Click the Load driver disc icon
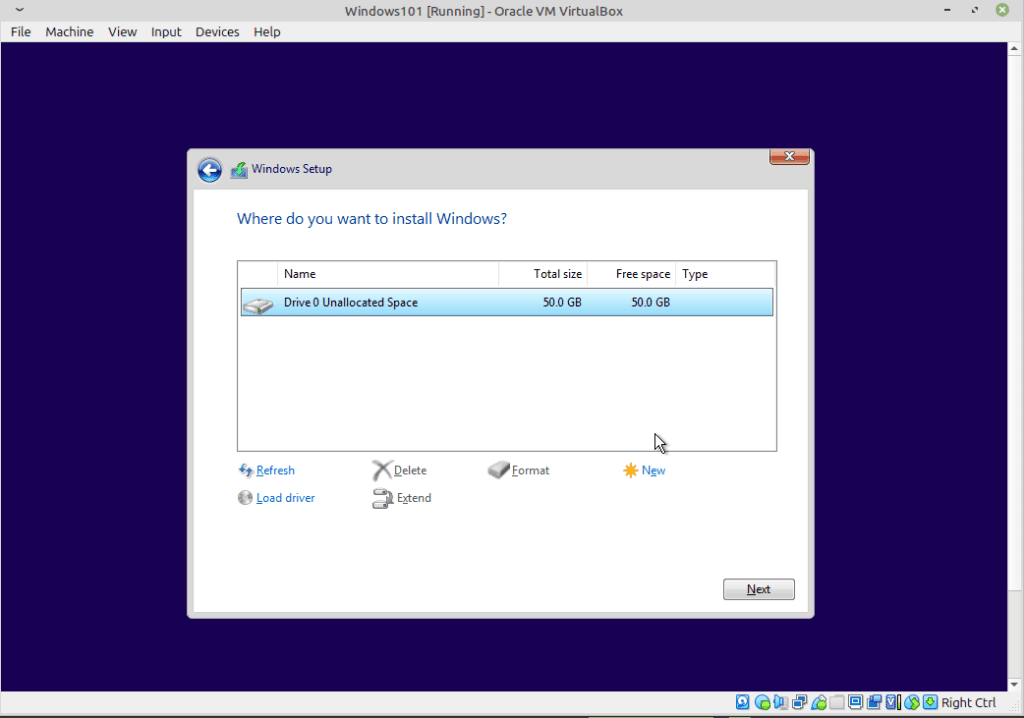This screenshot has height=718, width=1024. 245,498
